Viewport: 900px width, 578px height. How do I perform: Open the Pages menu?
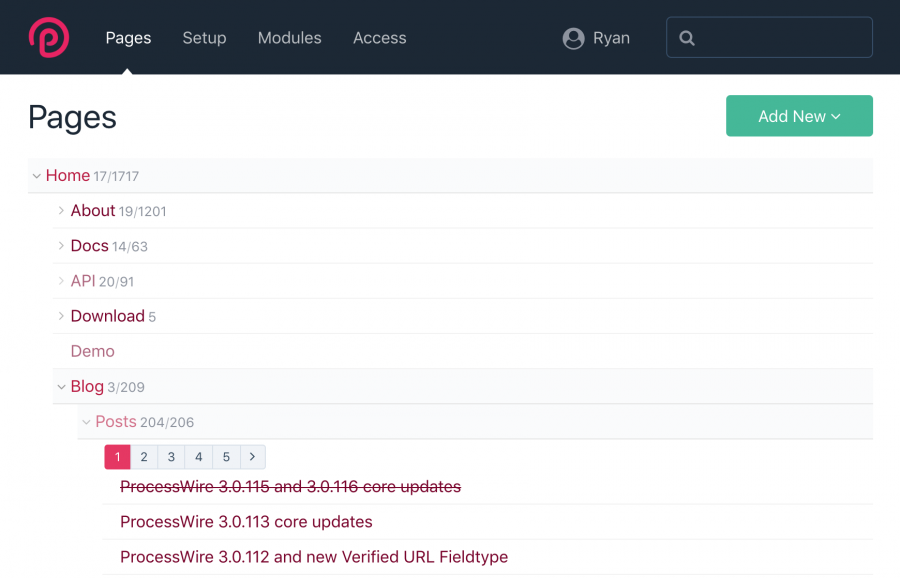pyautogui.click(x=129, y=38)
